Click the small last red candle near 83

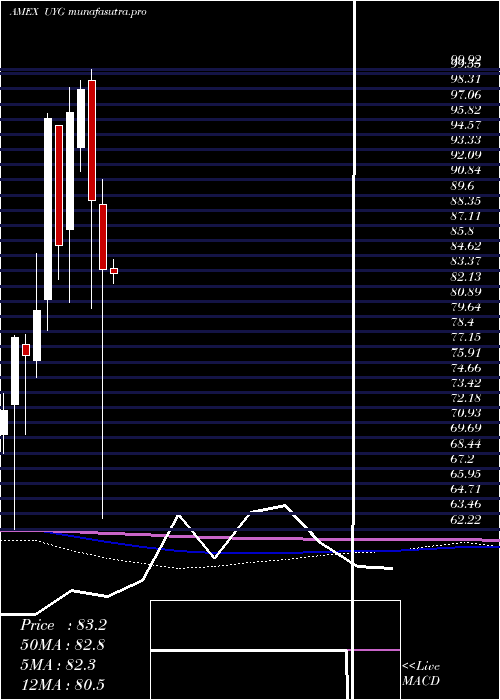[x=114, y=271]
